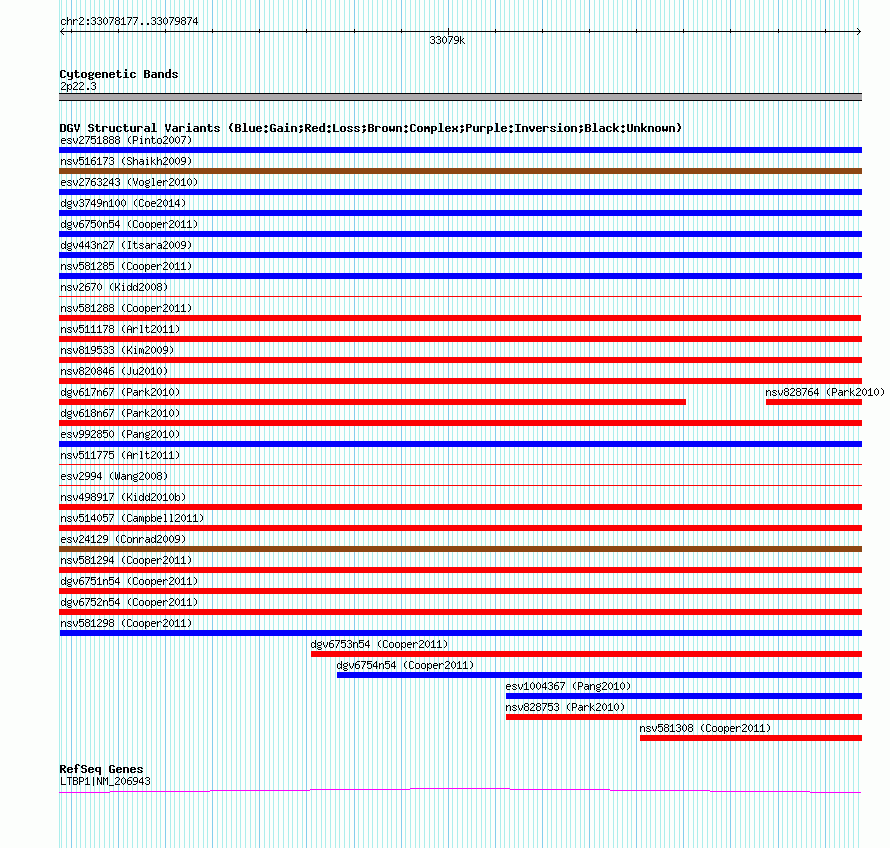890x848 pixels.
Task: Select the nsv514057 (Campbell2011) label
Action: coord(132,518)
